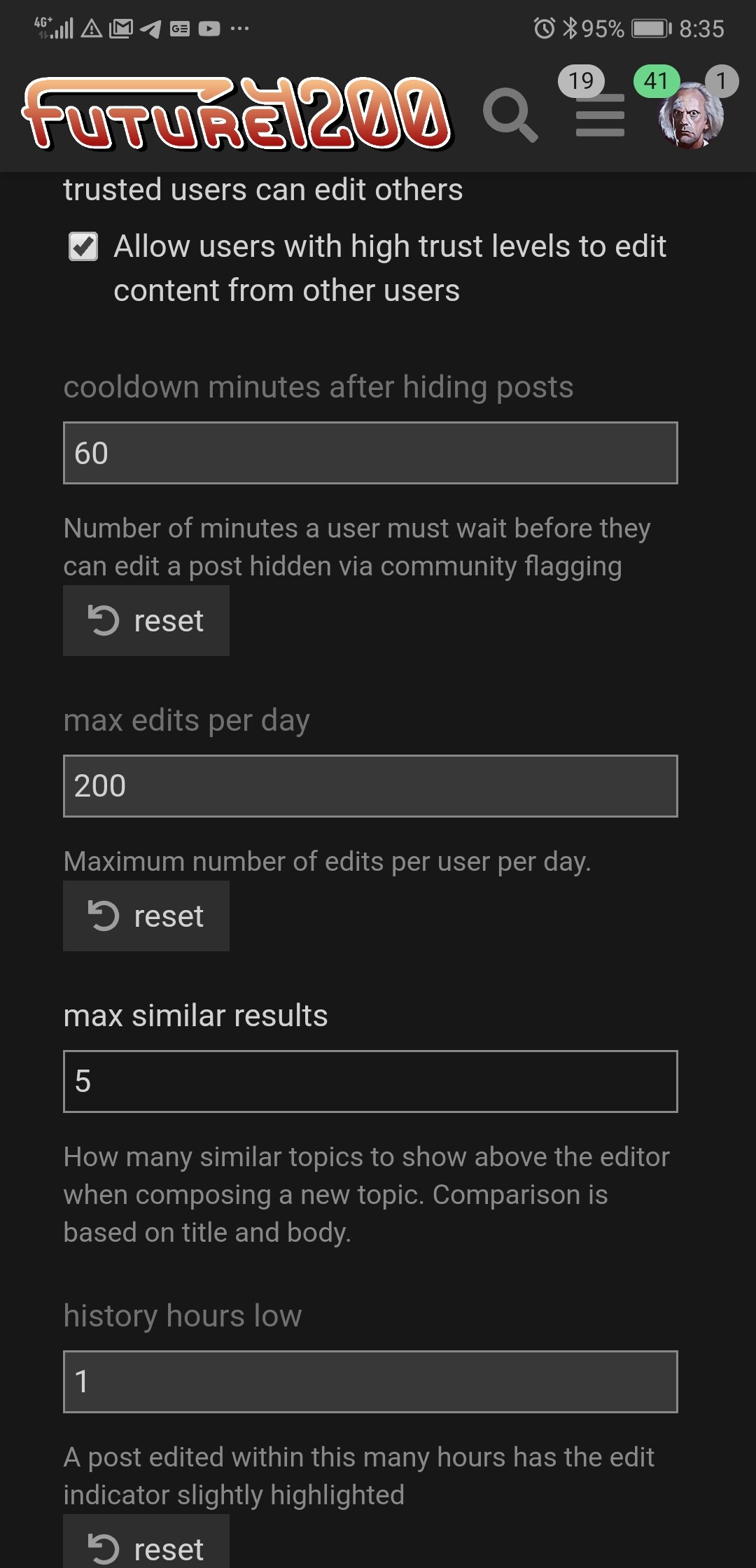Focus the history hours low field
Image resolution: width=756 pixels, height=1568 pixels.
(370, 1382)
